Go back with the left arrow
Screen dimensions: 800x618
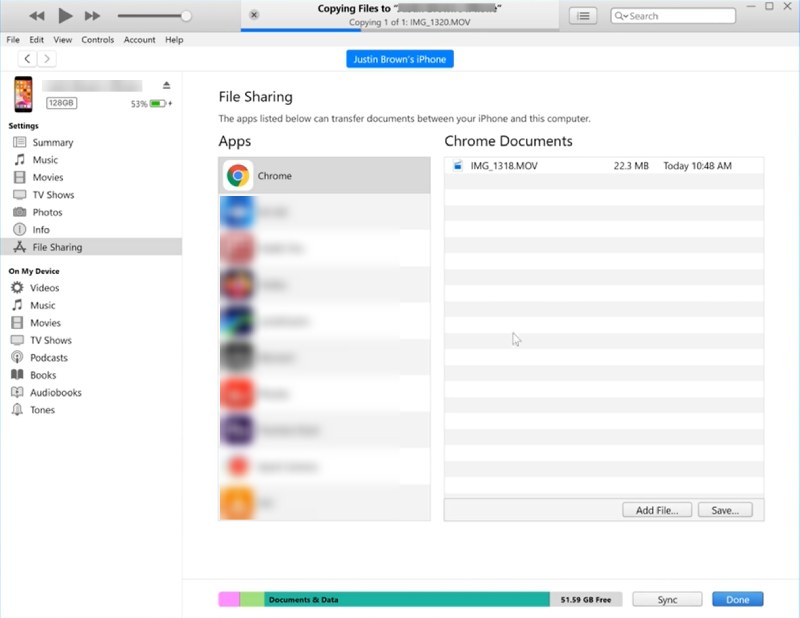coord(28,59)
